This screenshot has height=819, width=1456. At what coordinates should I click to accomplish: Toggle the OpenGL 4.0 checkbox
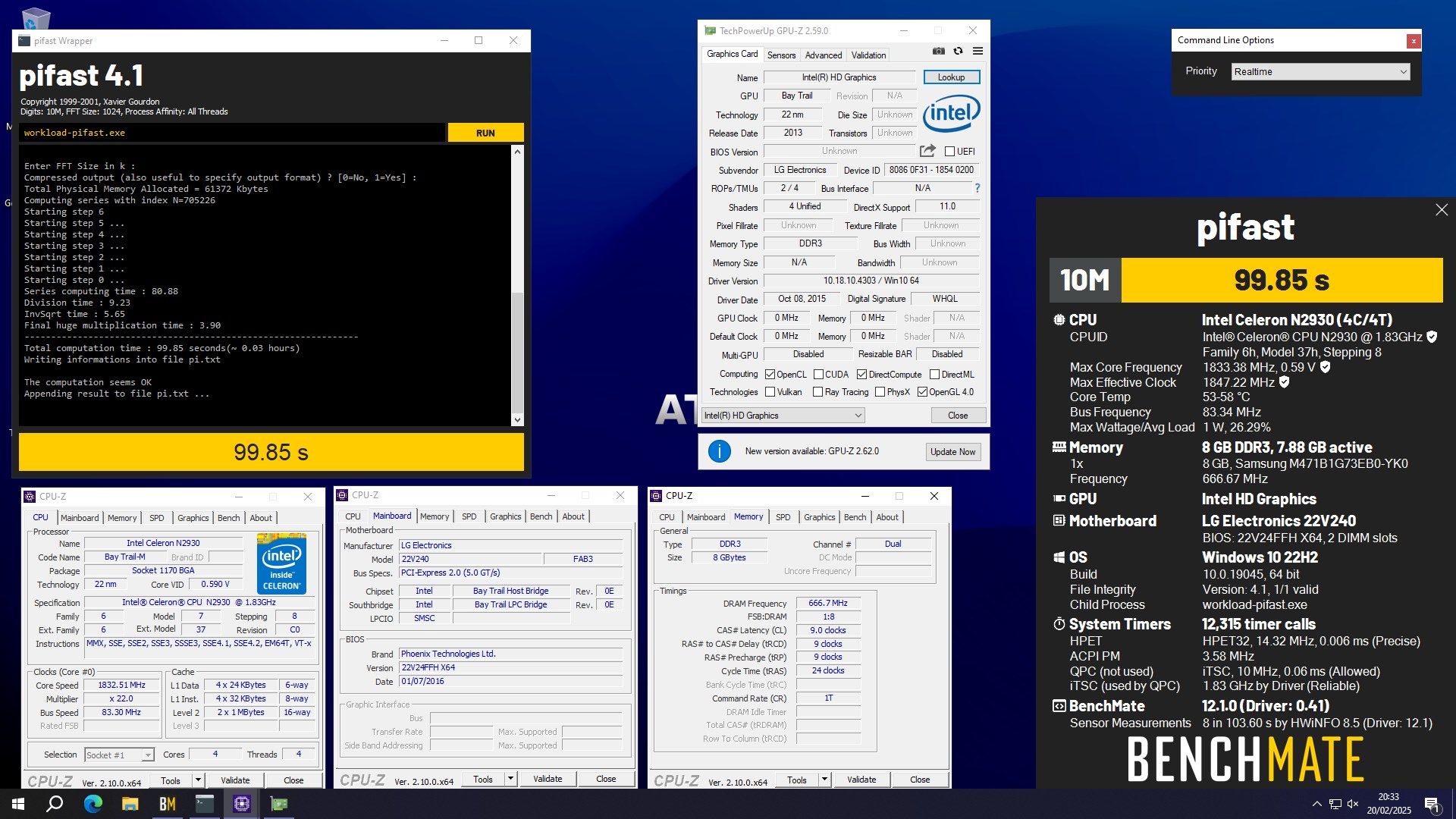tap(922, 392)
